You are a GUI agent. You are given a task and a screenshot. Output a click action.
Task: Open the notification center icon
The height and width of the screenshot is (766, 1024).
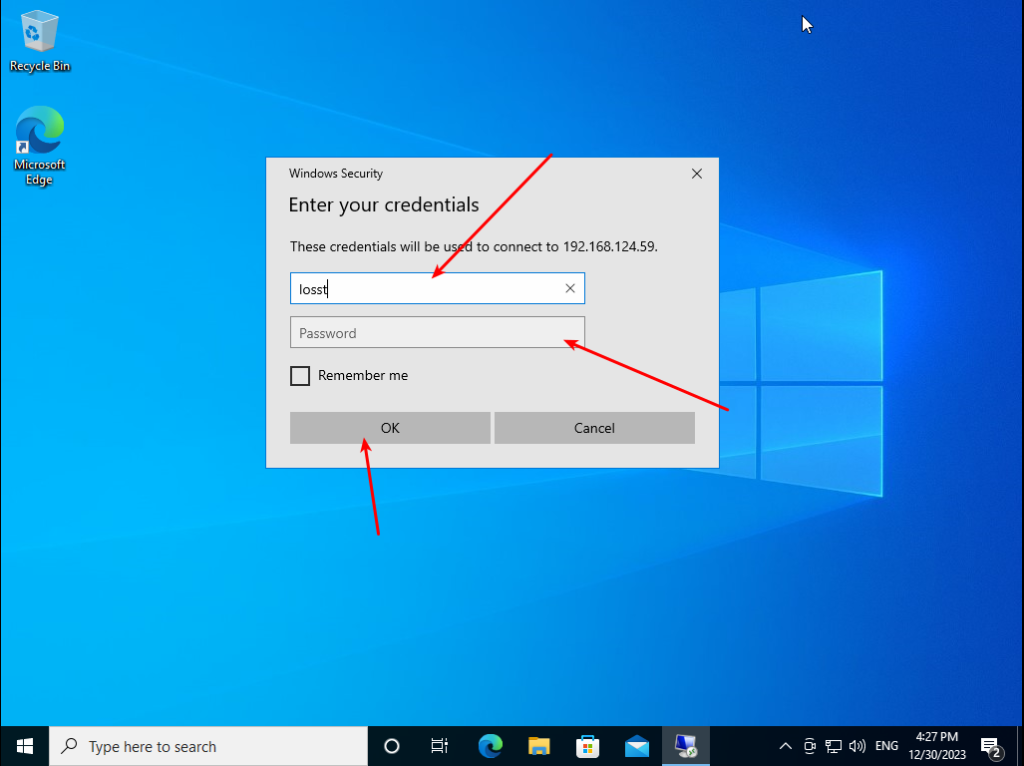[991, 746]
